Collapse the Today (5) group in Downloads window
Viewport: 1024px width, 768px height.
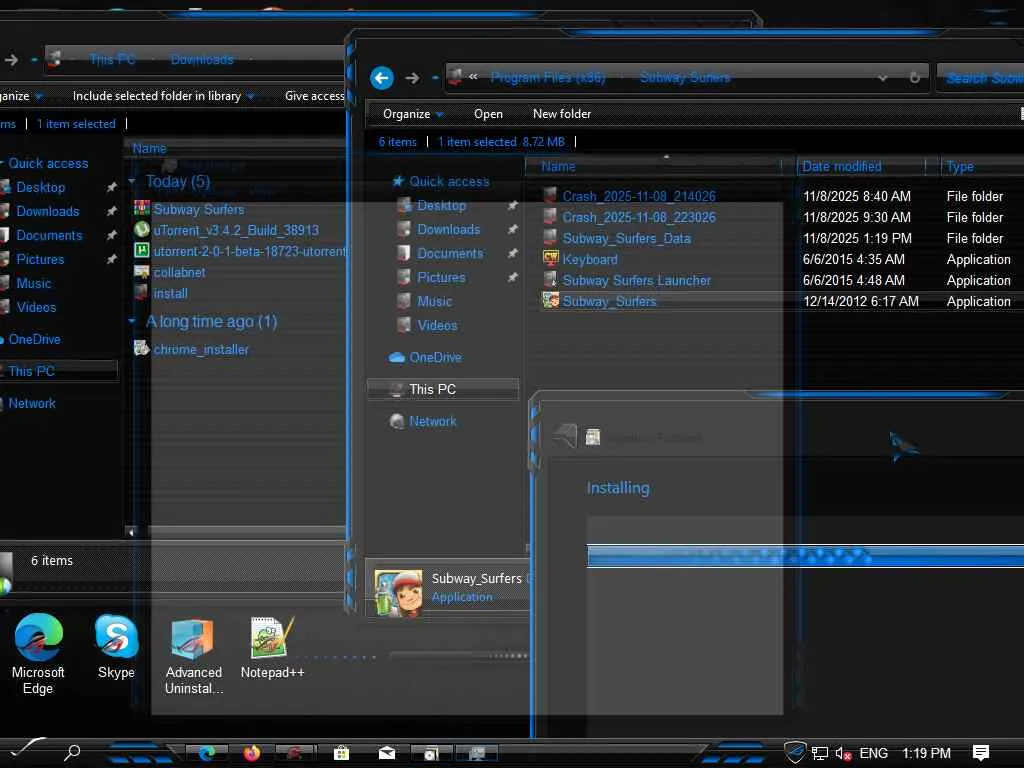tap(132, 181)
